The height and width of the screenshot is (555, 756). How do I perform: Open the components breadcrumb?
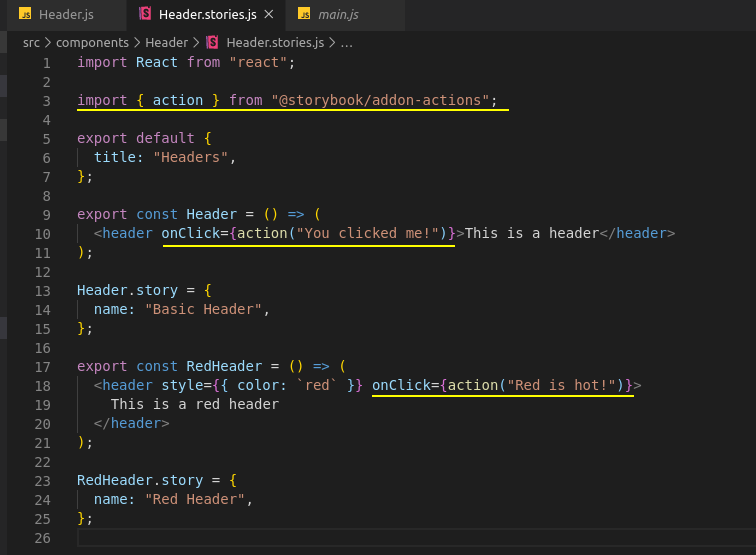(92, 43)
